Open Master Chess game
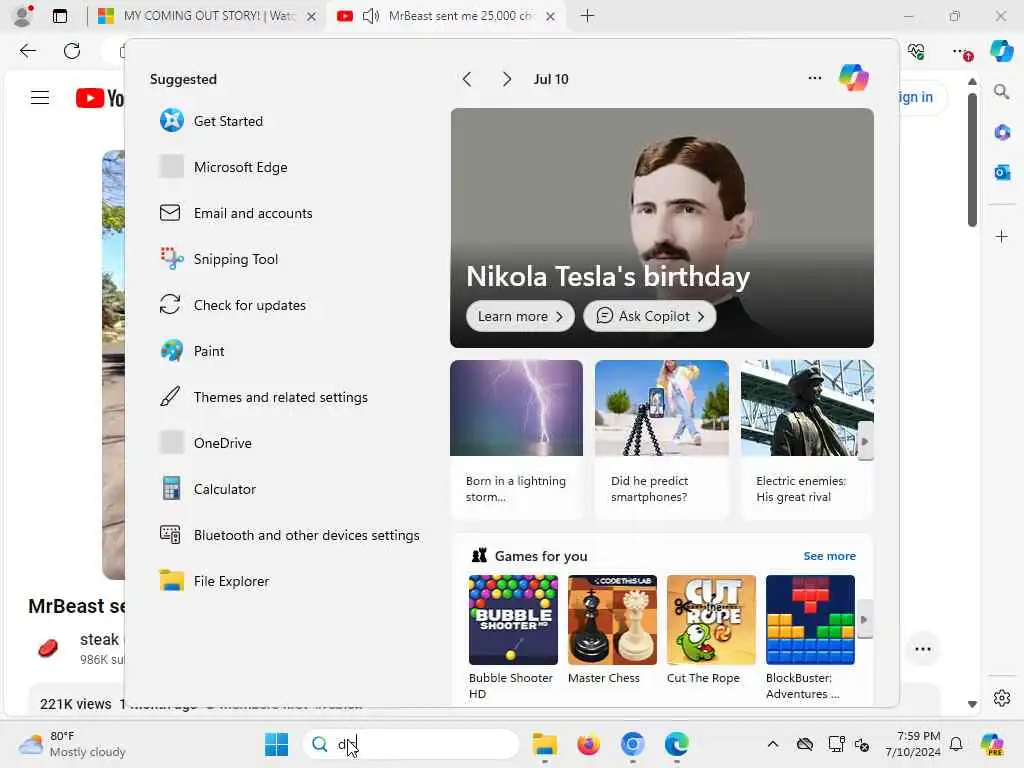Image resolution: width=1024 pixels, height=768 pixels. click(x=612, y=630)
